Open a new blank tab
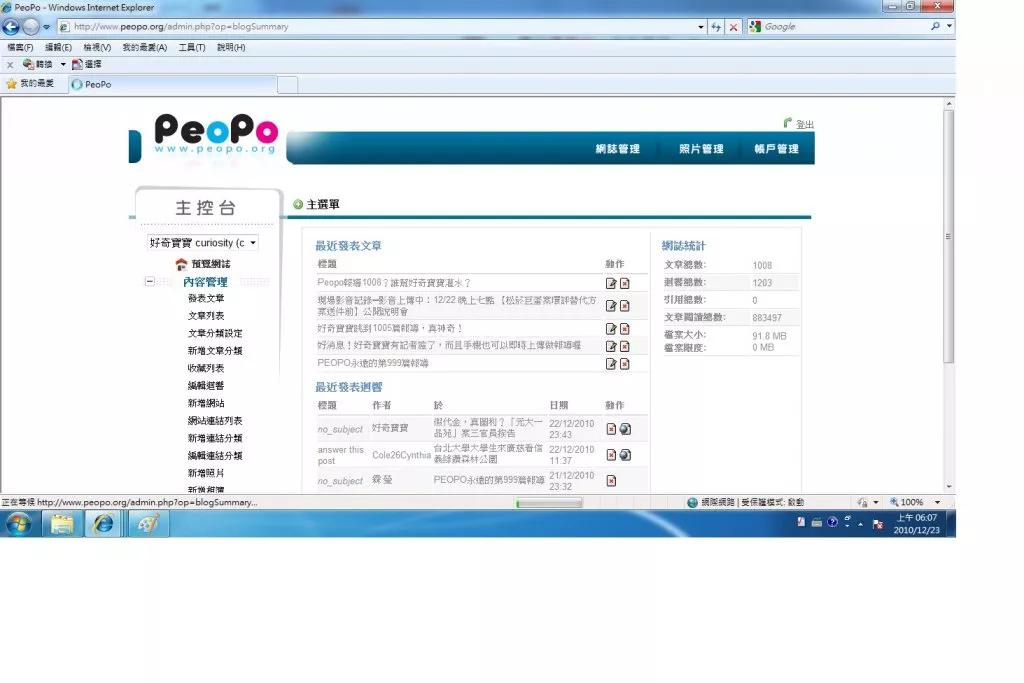Image resolution: width=1024 pixels, height=683 pixels. (287, 85)
